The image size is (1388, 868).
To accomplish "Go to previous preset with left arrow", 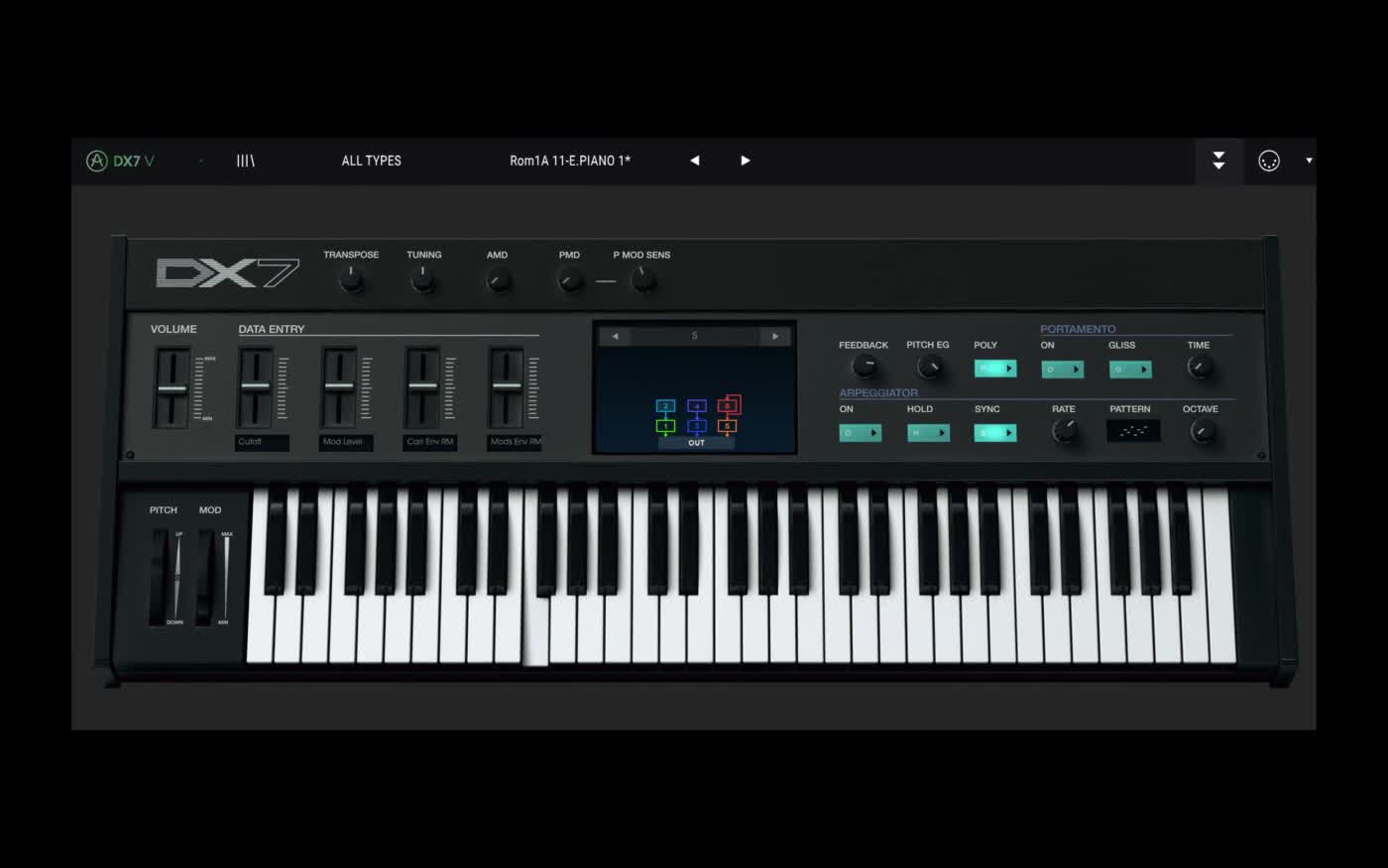I will click(694, 160).
